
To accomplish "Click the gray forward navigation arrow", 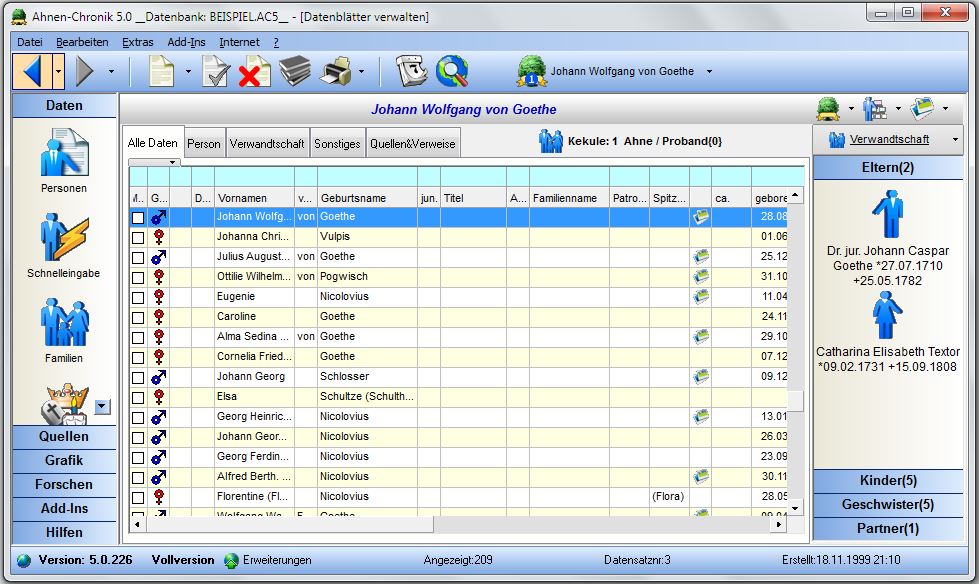I will click(85, 71).
